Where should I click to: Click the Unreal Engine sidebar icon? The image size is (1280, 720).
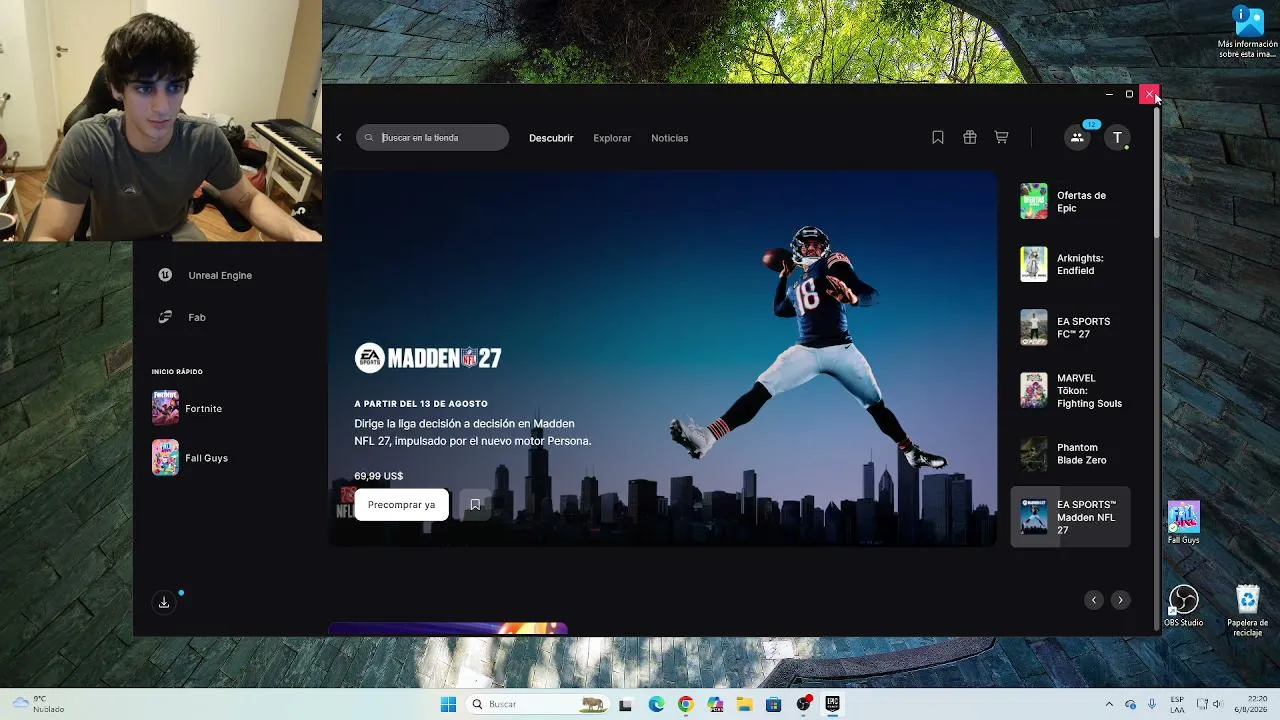165,275
